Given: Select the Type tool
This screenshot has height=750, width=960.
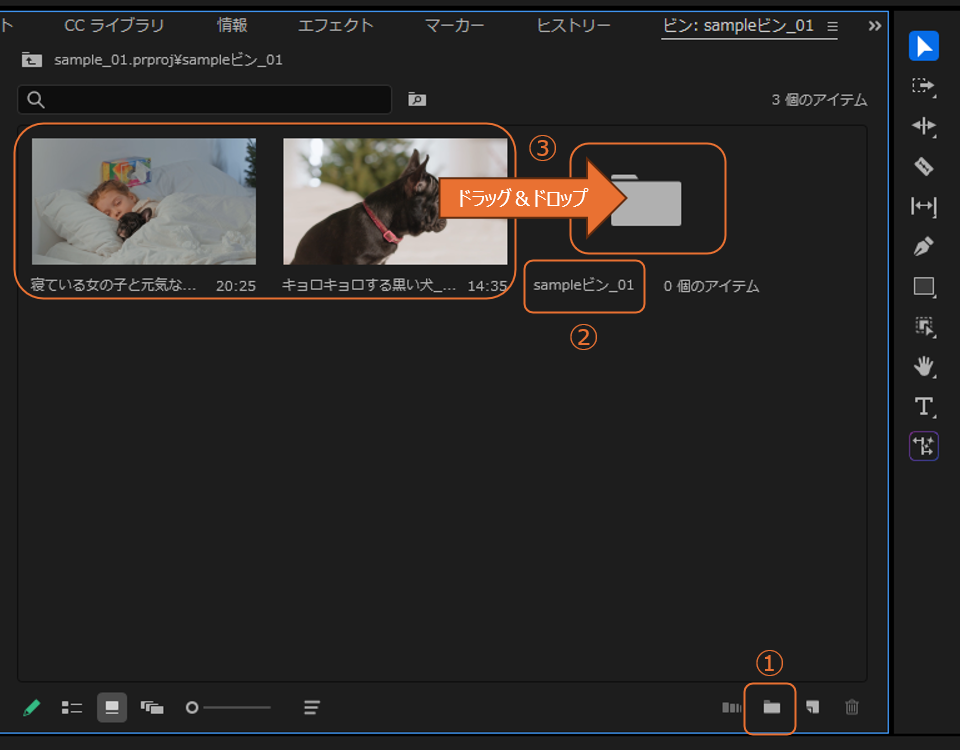Looking at the screenshot, I should pos(923,406).
